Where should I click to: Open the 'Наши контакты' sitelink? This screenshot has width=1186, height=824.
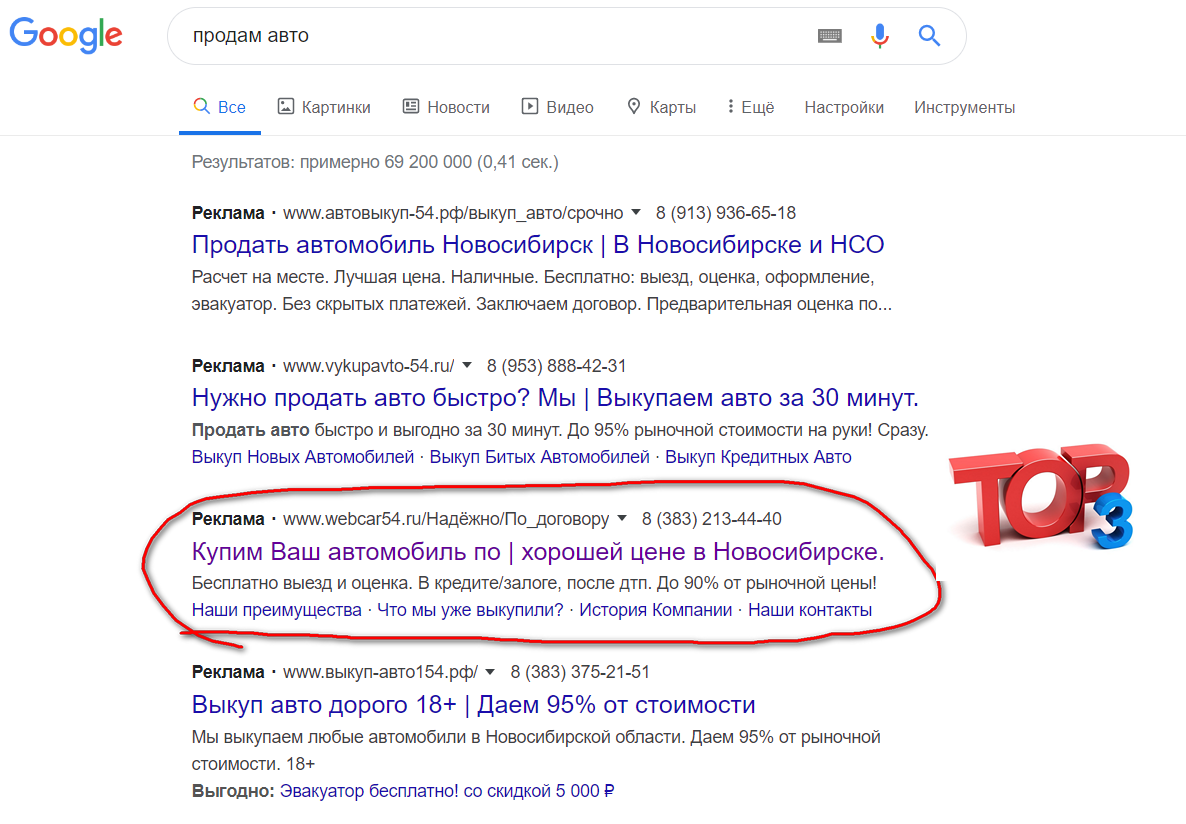[810, 610]
